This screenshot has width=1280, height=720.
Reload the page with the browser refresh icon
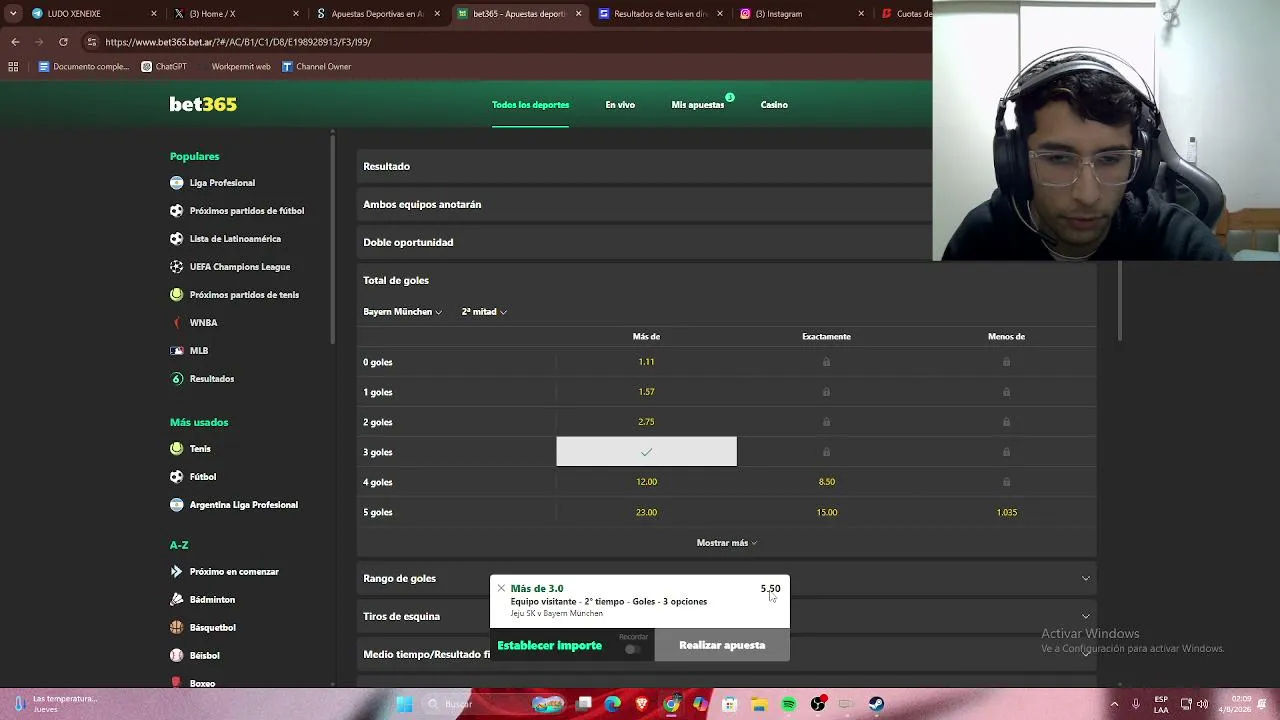(x=63, y=42)
